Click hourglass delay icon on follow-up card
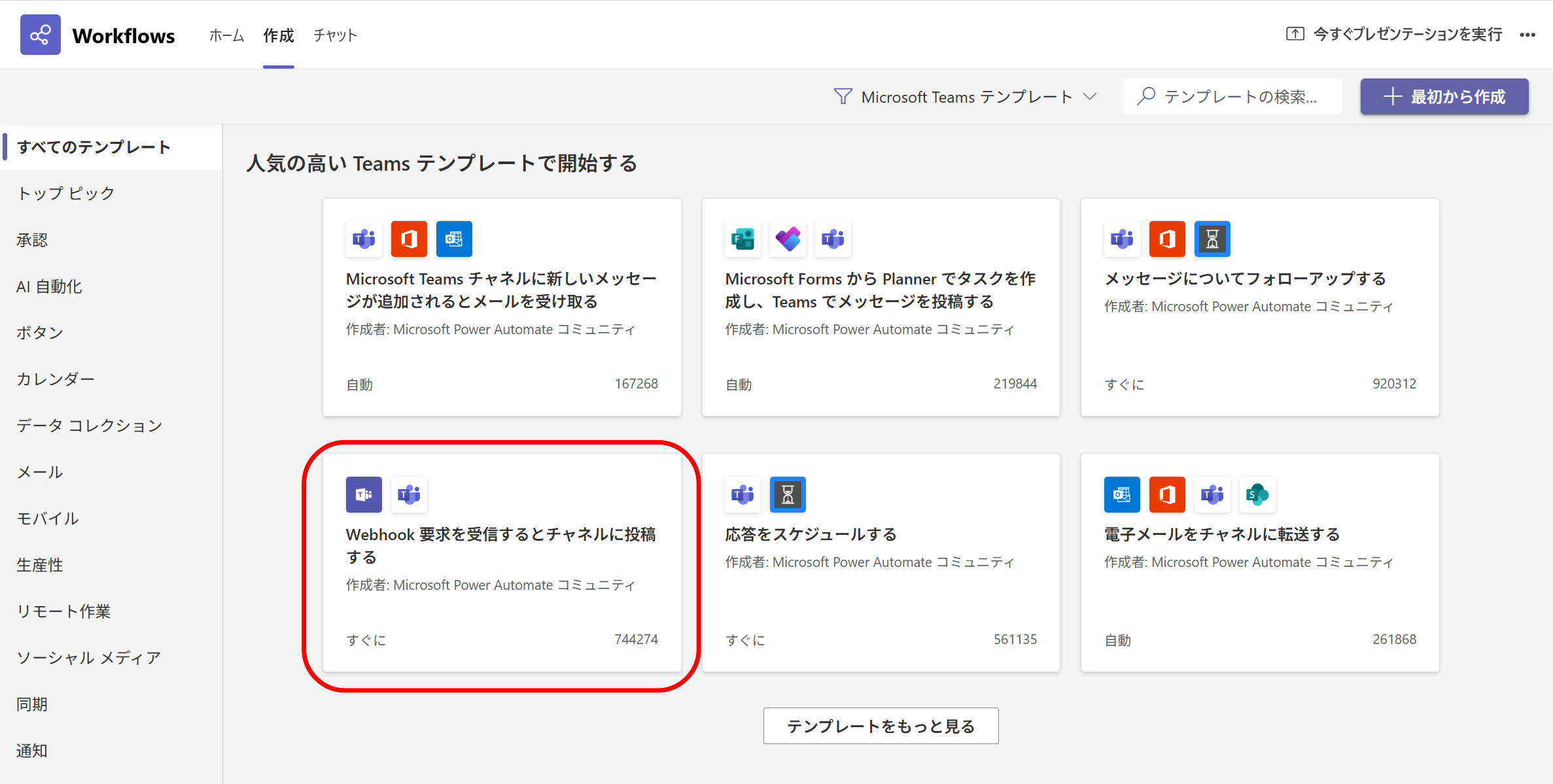Viewport: 1553px width, 784px height. [x=1212, y=239]
